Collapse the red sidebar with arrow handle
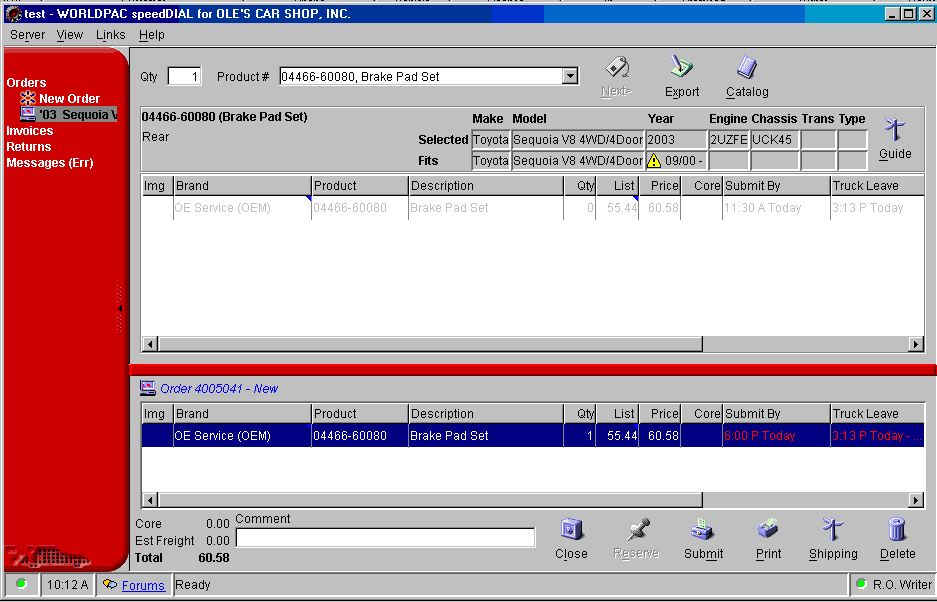Screen dimensions: 937x602 (x=120, y=308)
